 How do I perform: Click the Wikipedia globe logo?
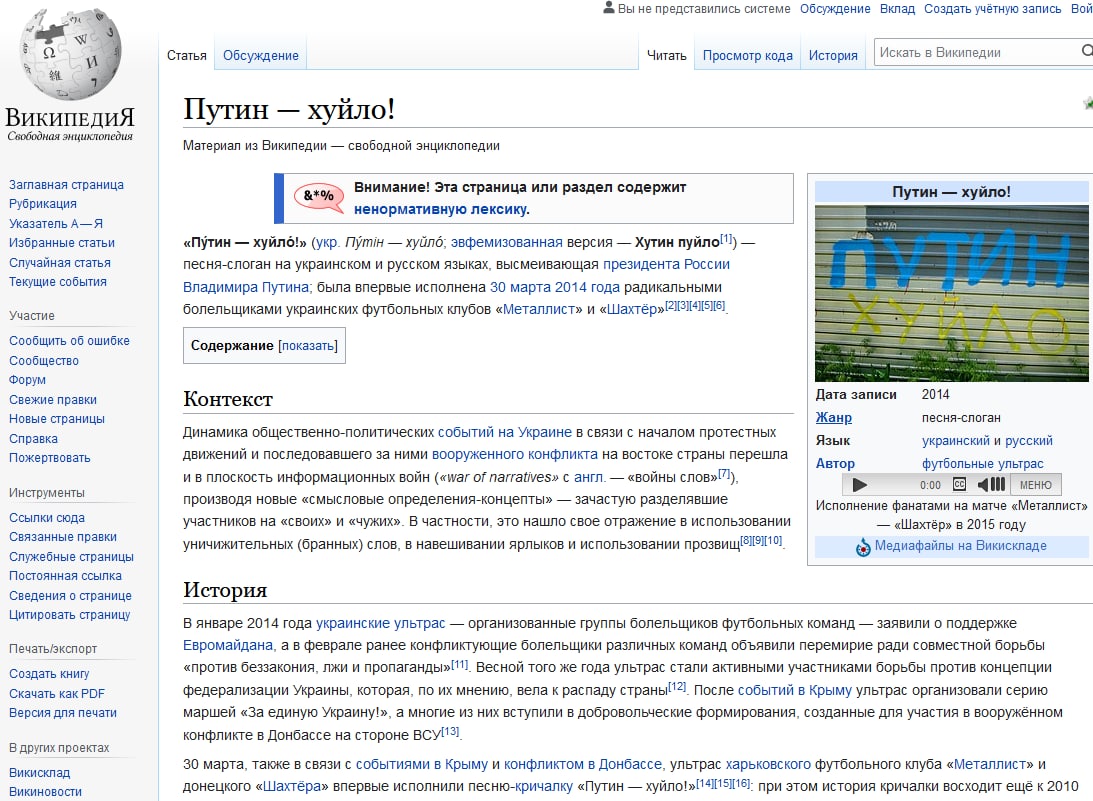pyautogui.click(x=70, y=54)
